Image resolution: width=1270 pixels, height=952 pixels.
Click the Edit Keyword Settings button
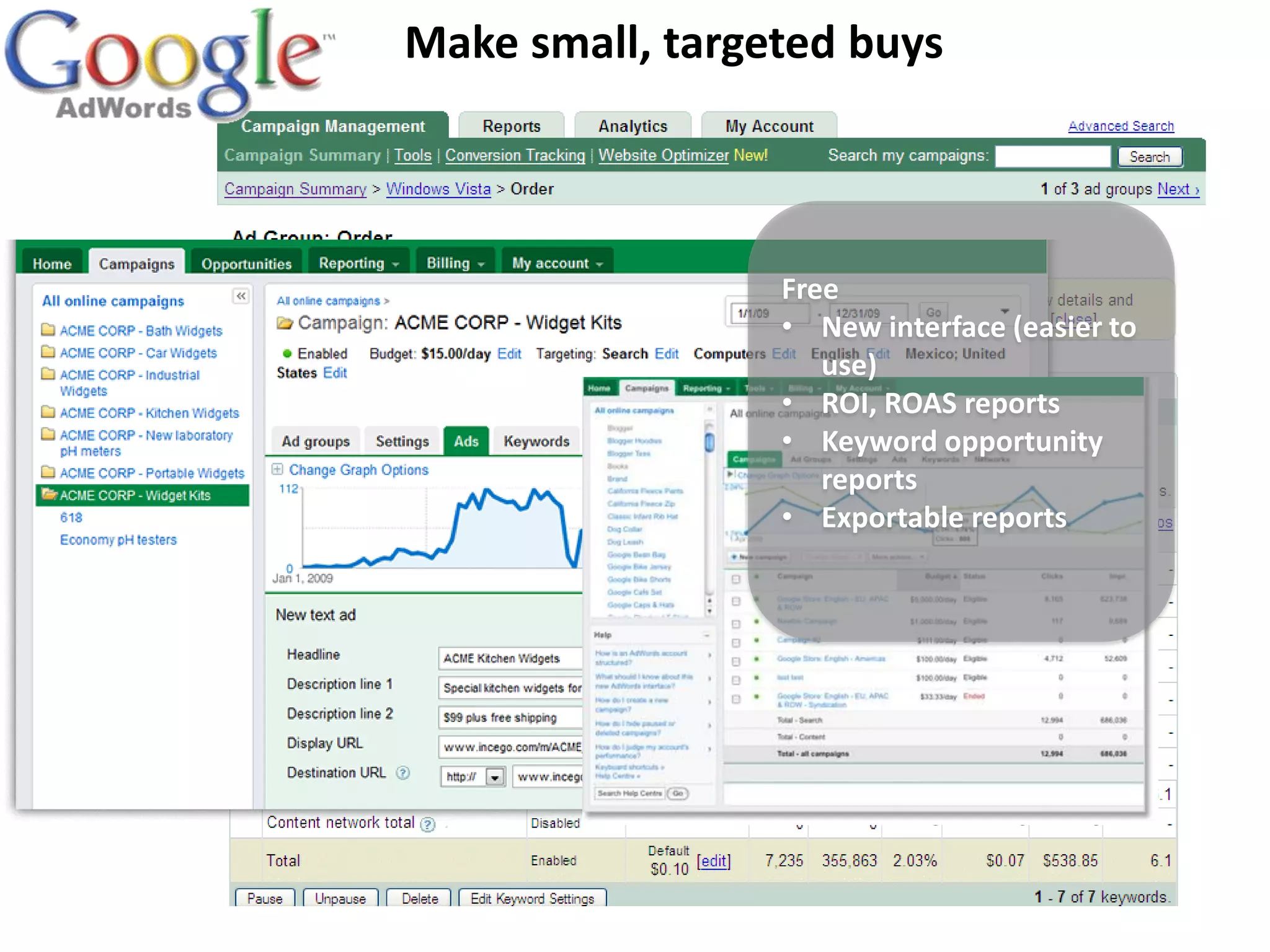532,898
